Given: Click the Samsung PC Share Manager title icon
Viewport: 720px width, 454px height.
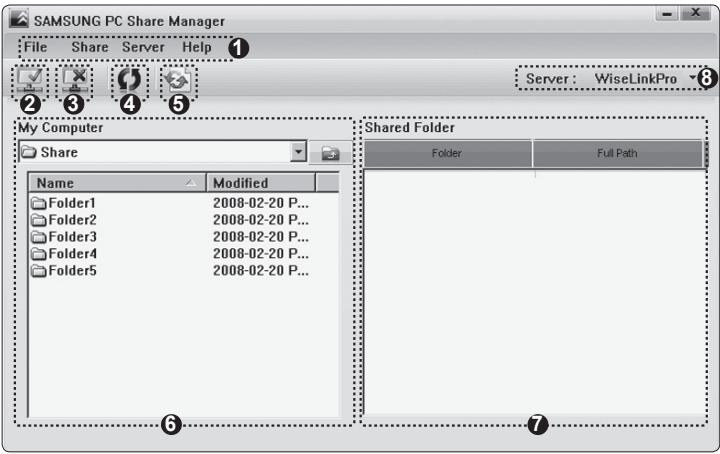Looking at the screenshot, I should 19,19.
